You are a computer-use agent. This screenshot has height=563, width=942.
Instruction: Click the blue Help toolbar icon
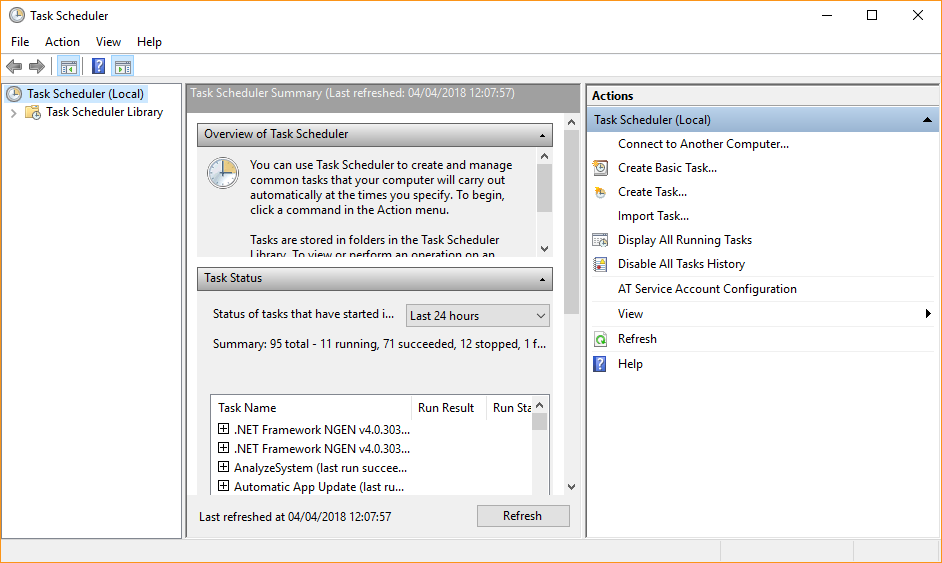[99, 66]
